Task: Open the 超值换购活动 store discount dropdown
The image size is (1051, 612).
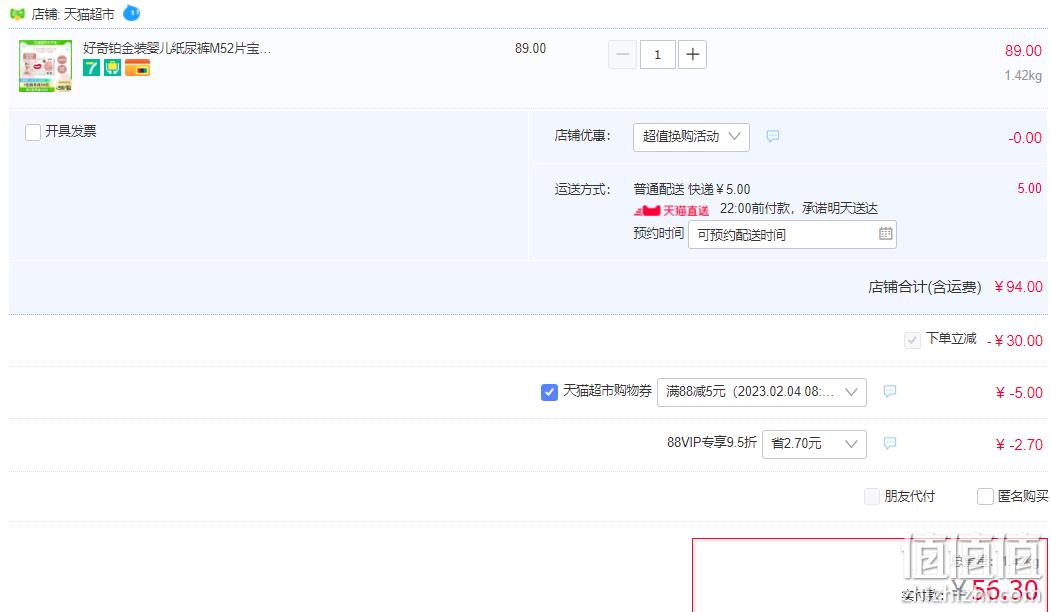Action: pyautogui.click(x=691, y=137)
